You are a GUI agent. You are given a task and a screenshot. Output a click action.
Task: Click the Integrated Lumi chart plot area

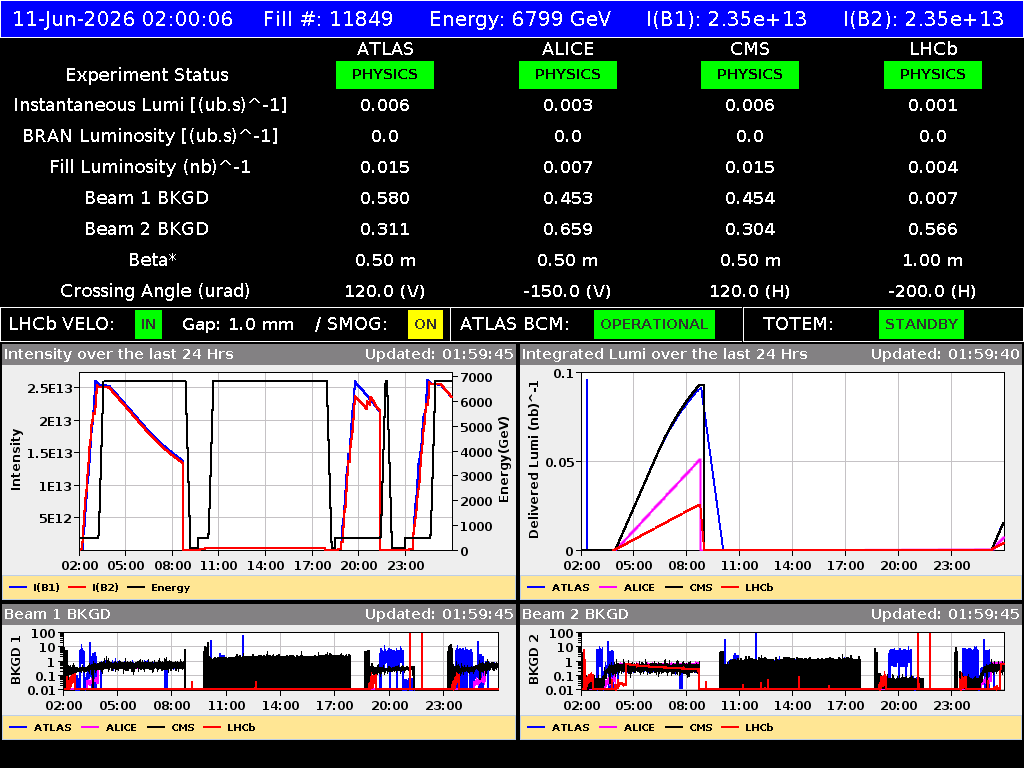point(793,462)
